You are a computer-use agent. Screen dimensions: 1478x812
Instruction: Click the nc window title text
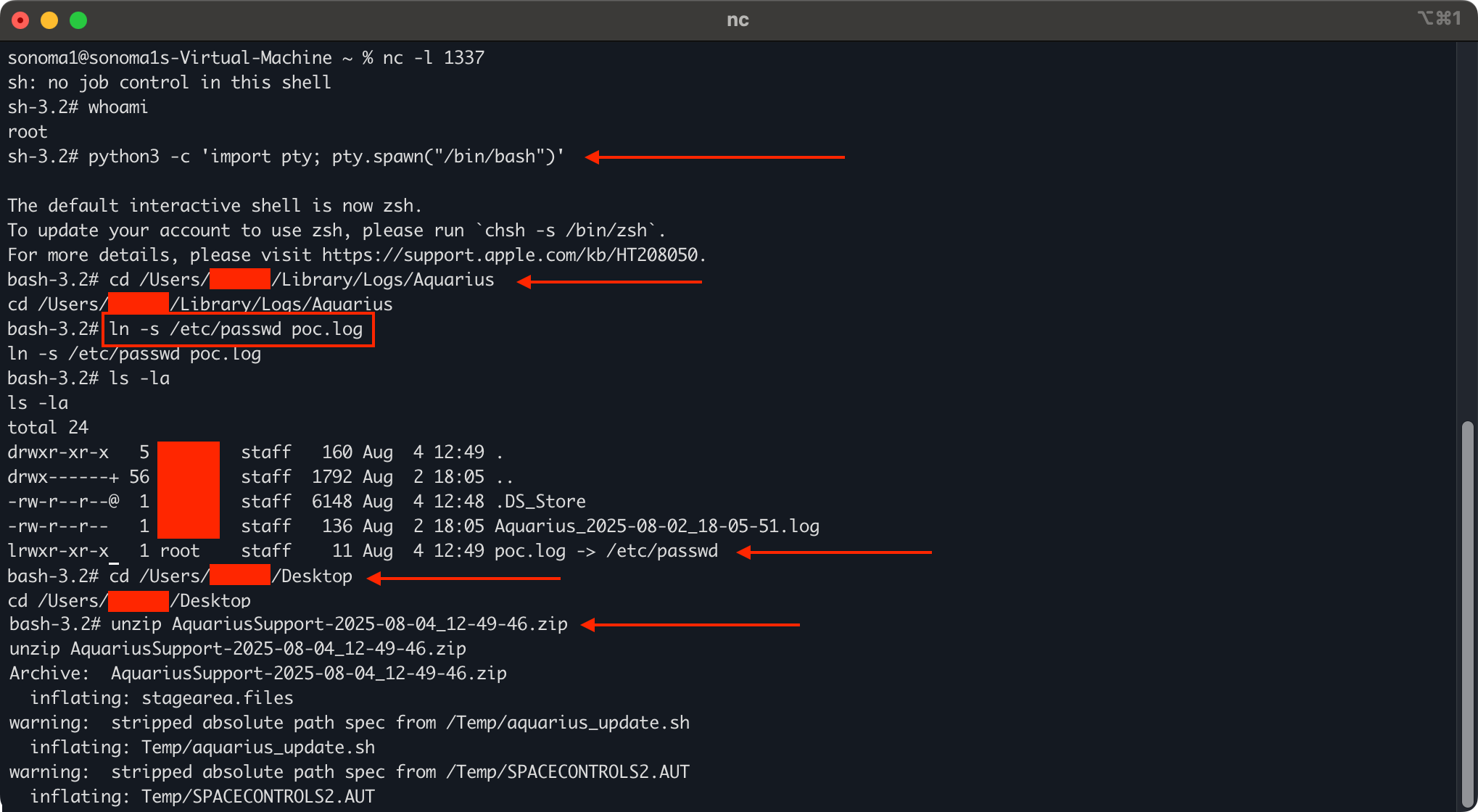pyautogui.click(x=738, y=20)
